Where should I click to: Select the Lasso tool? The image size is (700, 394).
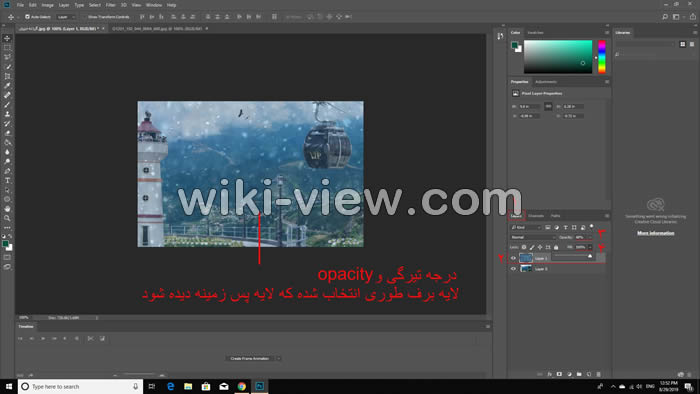coord(7,57)
